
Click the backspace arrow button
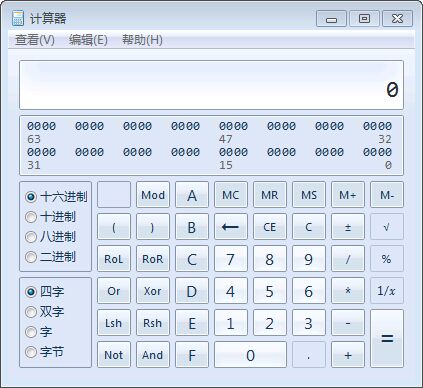pyautogui.click(x=231, y=227)
